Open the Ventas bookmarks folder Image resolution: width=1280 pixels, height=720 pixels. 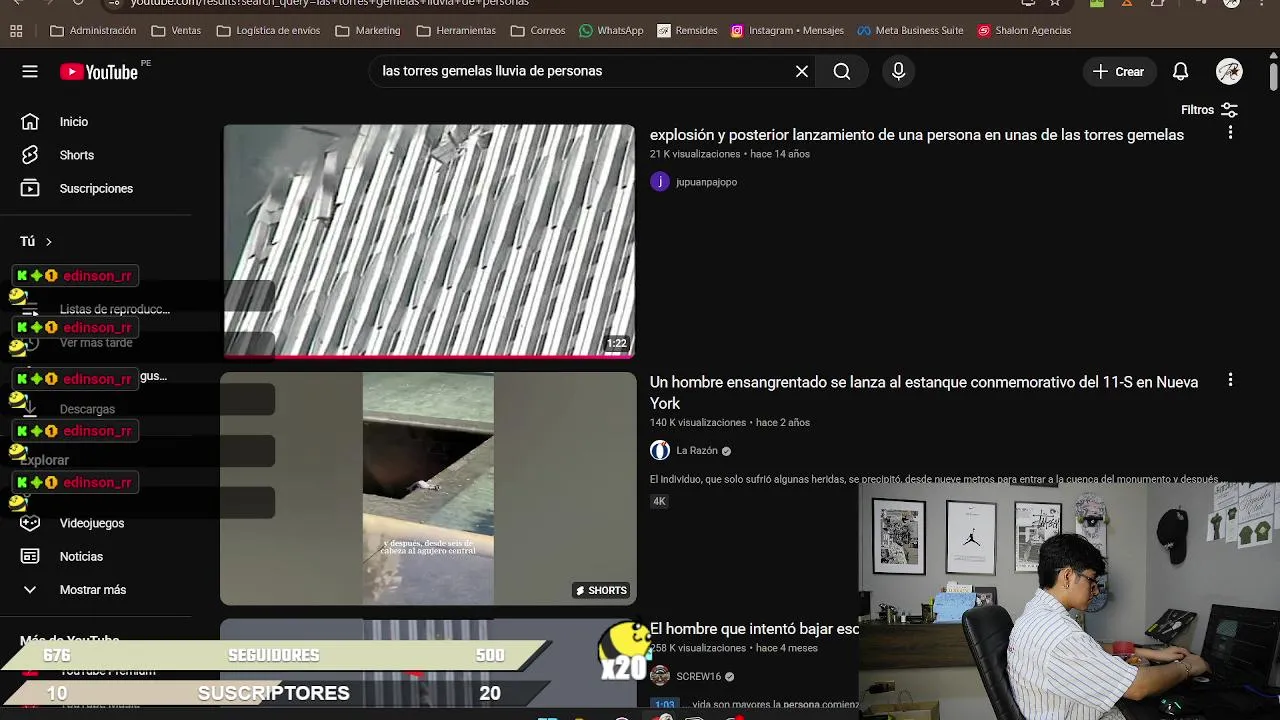point(176,31)
